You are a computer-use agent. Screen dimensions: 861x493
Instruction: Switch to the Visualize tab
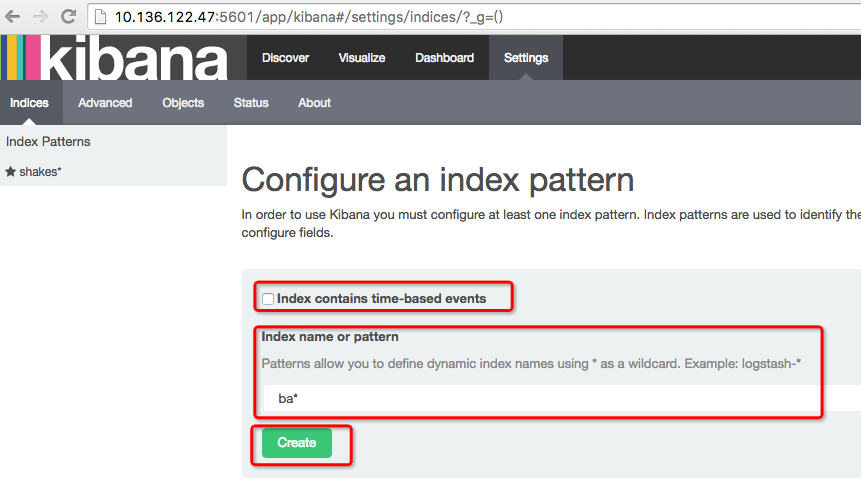[x=362, y=58]
